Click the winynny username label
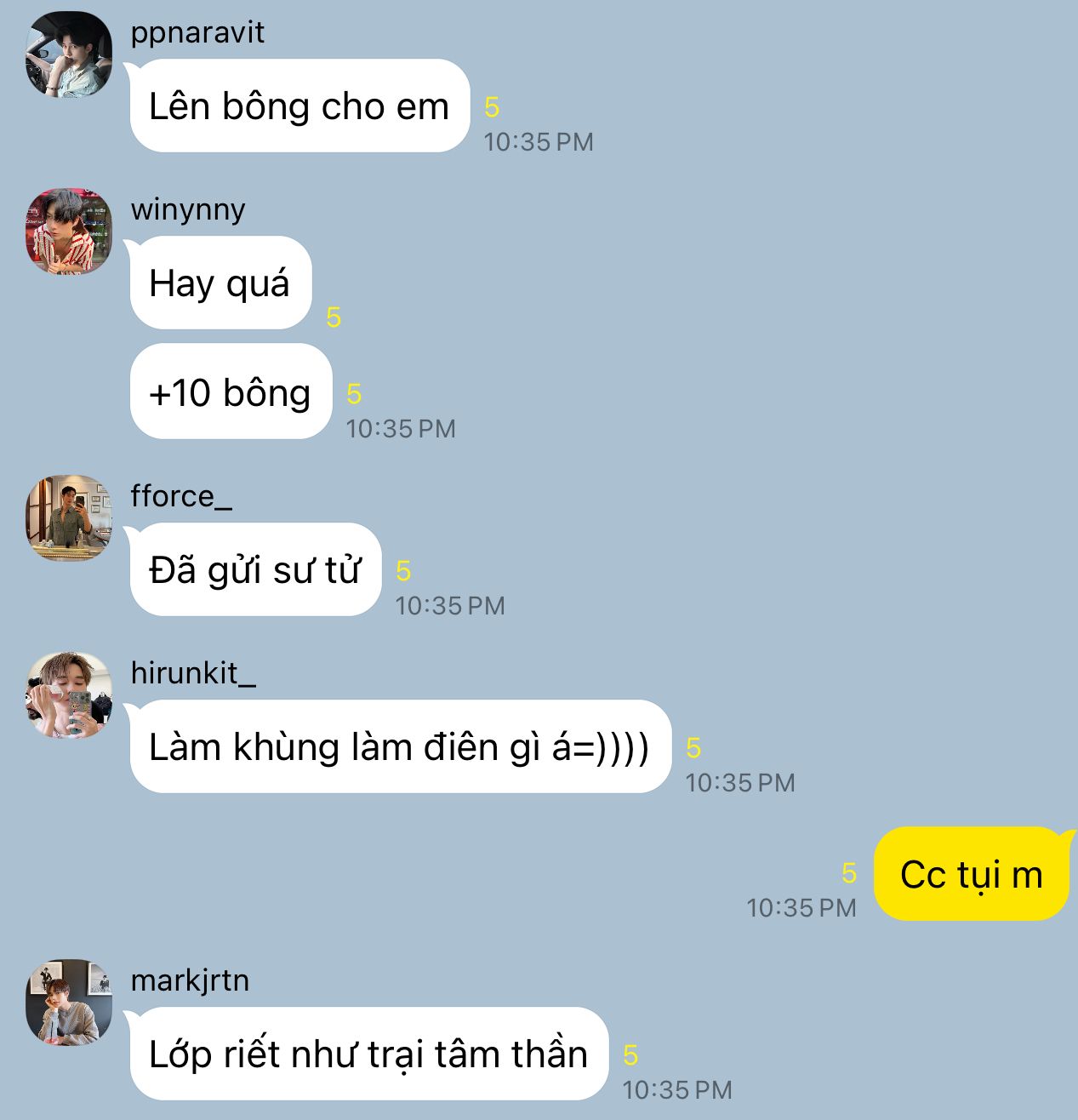The width and height of the screenshot is (1078, 1120). (x=188, y=209)
